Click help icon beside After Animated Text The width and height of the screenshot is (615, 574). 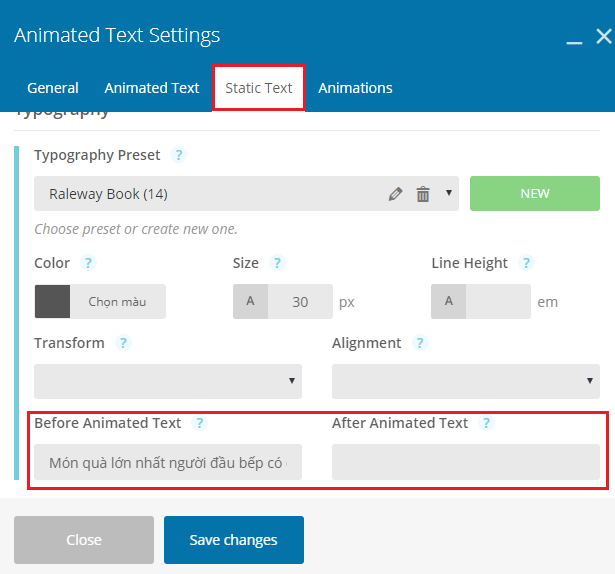[x=486, y=423]
